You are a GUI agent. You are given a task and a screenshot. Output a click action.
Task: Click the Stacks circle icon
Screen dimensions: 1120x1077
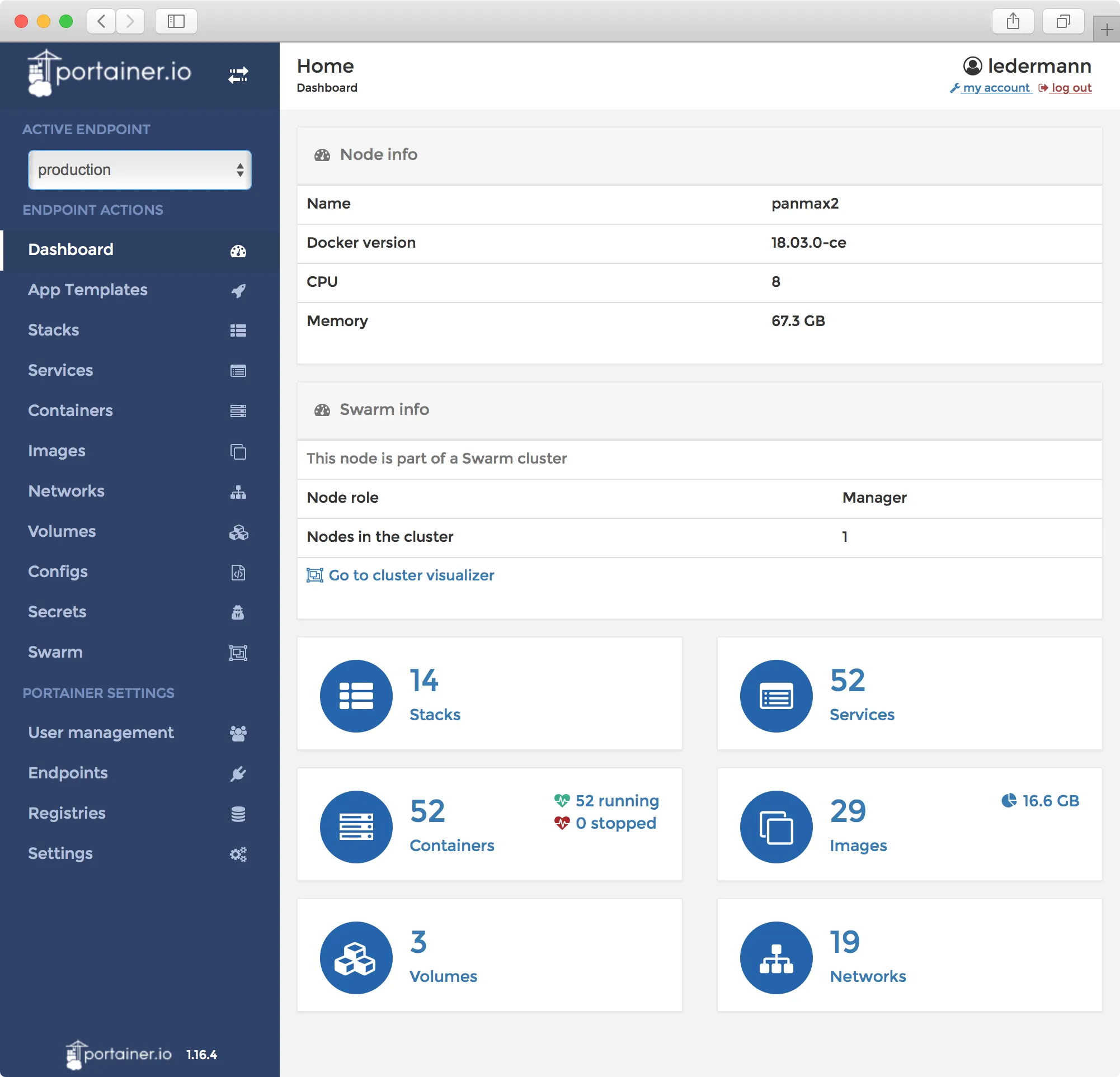(x=356, y=696)
